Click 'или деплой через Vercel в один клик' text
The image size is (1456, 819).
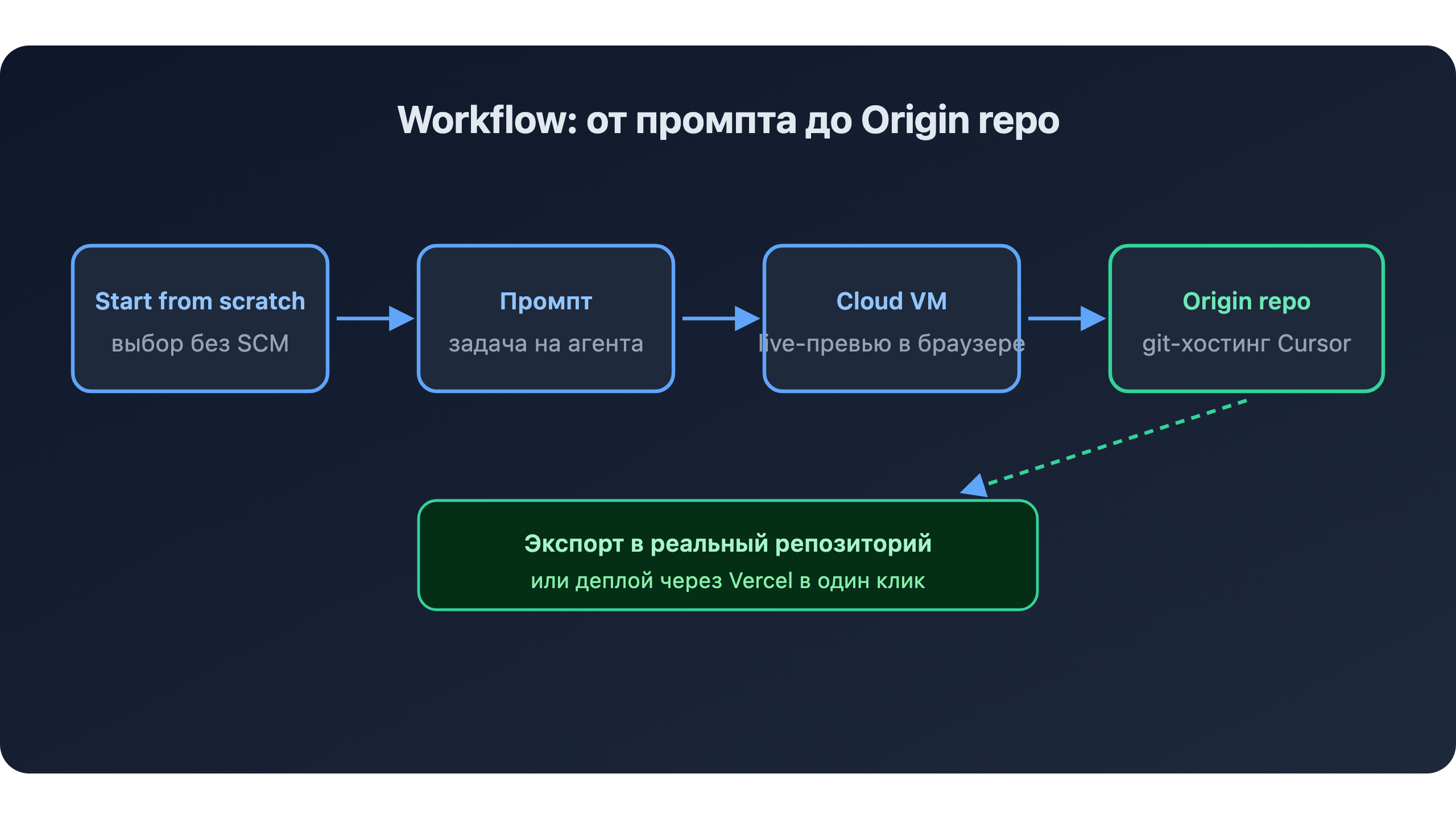[x=728, y=580]
